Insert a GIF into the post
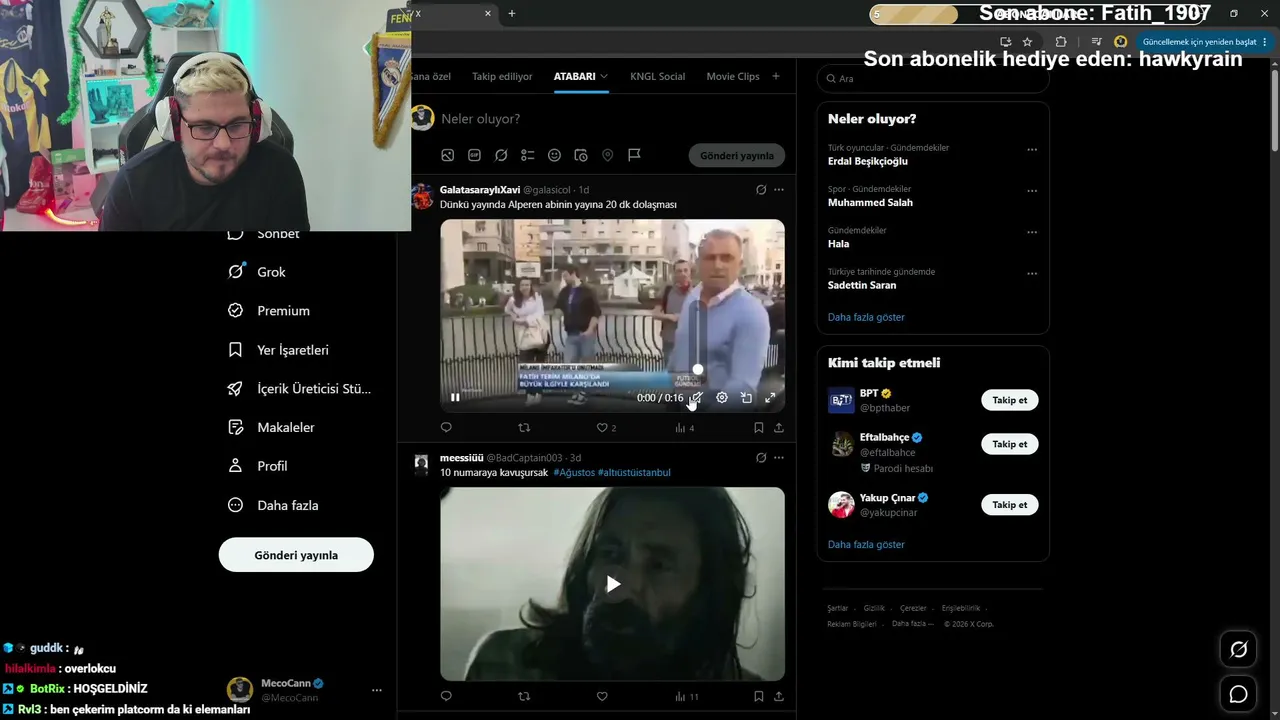 (474, 155)
